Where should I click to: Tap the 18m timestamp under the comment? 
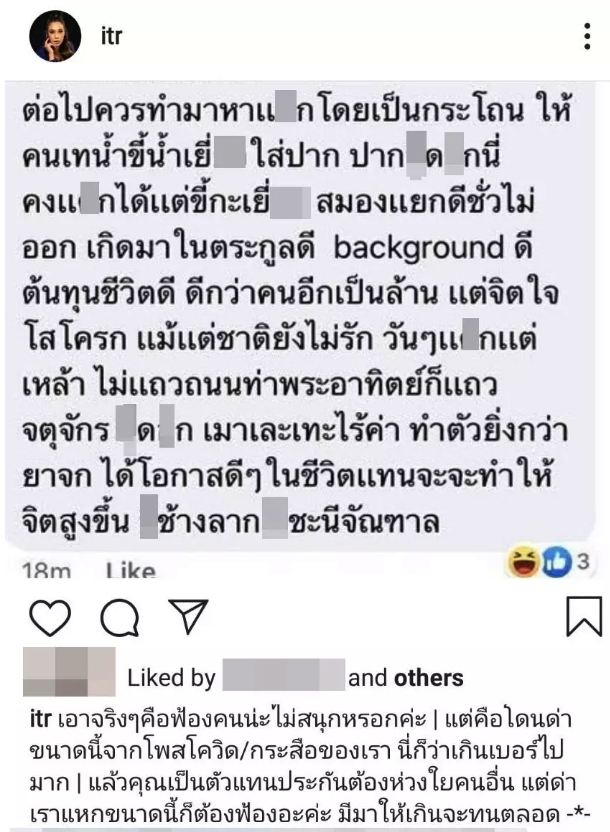[47, 571]
